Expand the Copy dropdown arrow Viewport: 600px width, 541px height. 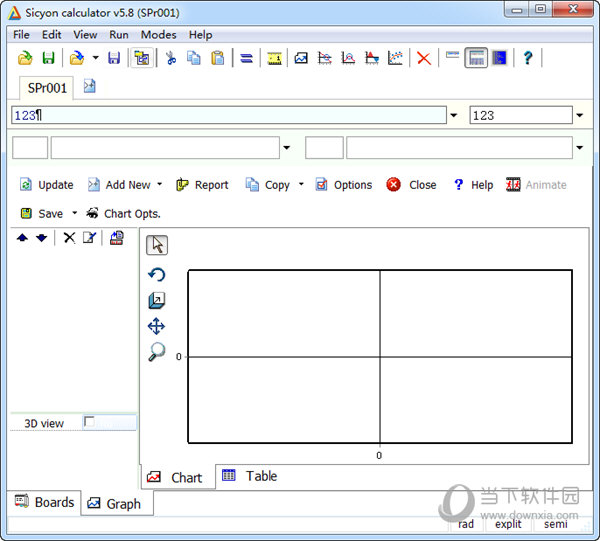click(301, 184)
